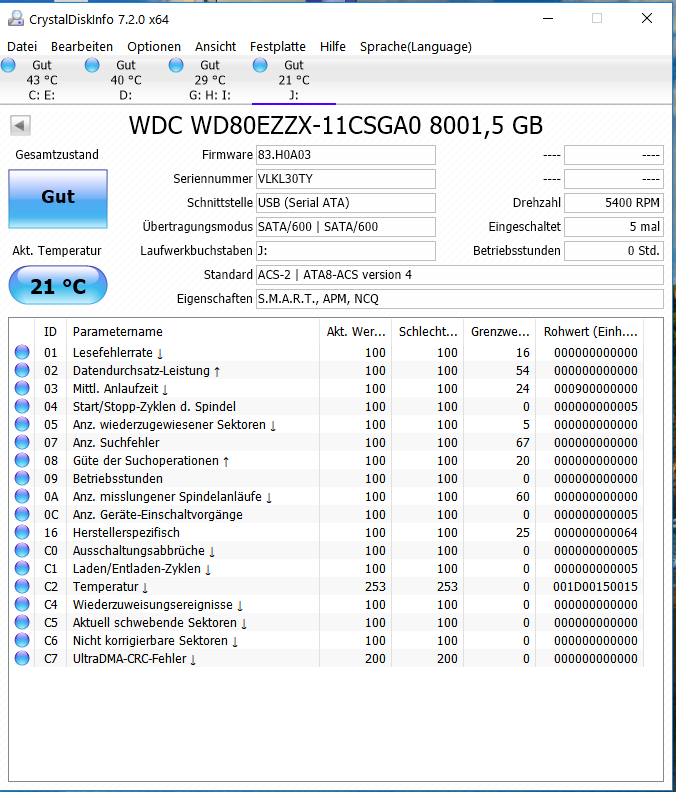Click the CrystalDiskInfo title bar icon
This screenshot has width=676, height=792.
[16, 19]
